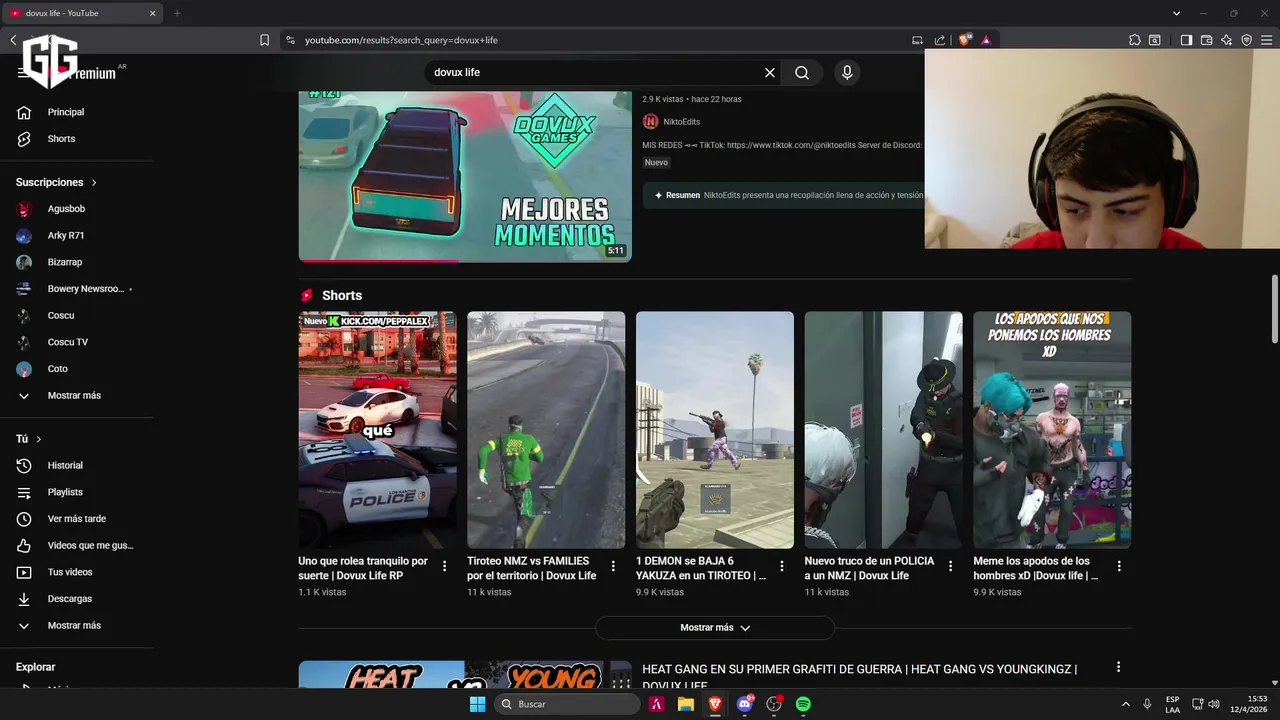Open Spotify from the taskbar

(x=803, y=704)
